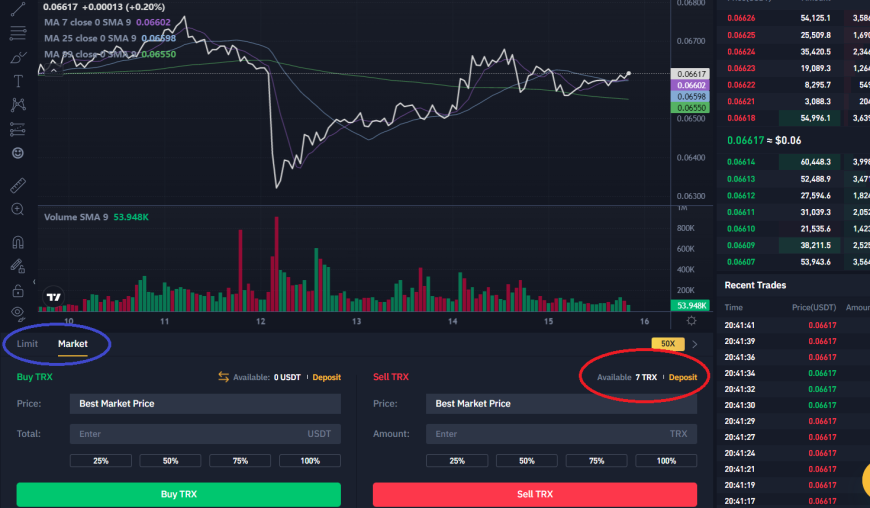The width and height of the screenshot is (870, 508).
Task: Toggle hide all drawings eye icon
Action: pos(18,313)
